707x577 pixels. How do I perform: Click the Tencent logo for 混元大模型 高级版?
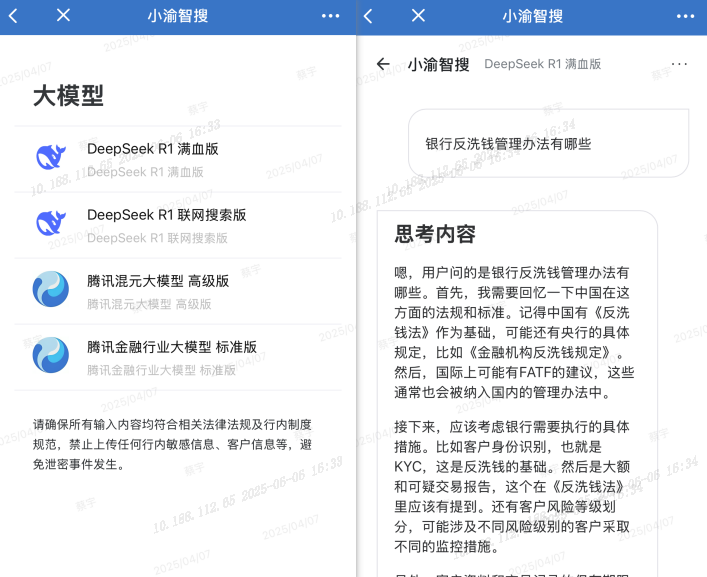50,289
